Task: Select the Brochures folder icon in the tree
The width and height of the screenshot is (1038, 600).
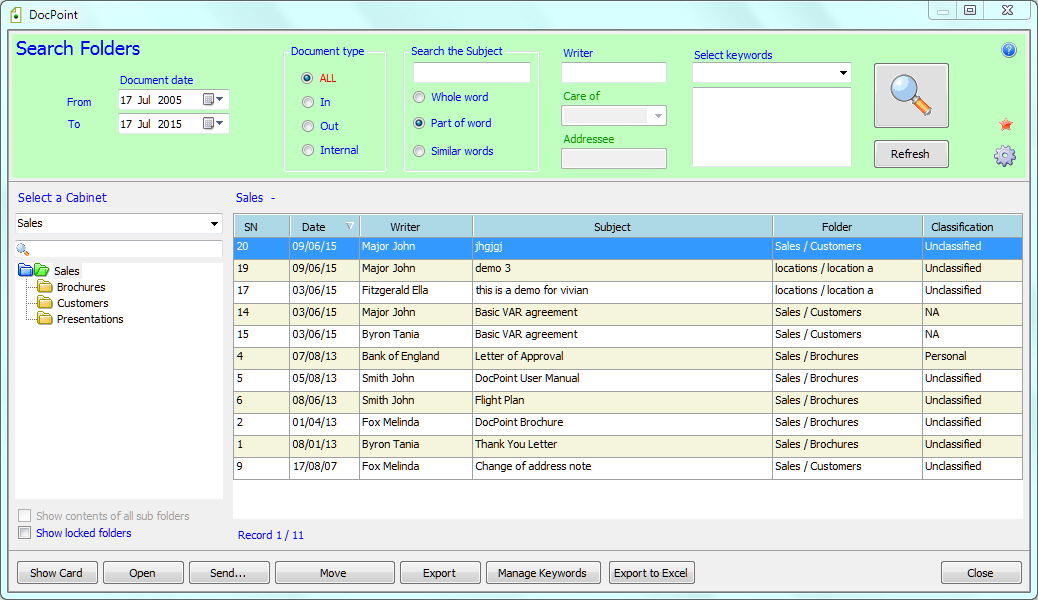Action: click(46, 287)
